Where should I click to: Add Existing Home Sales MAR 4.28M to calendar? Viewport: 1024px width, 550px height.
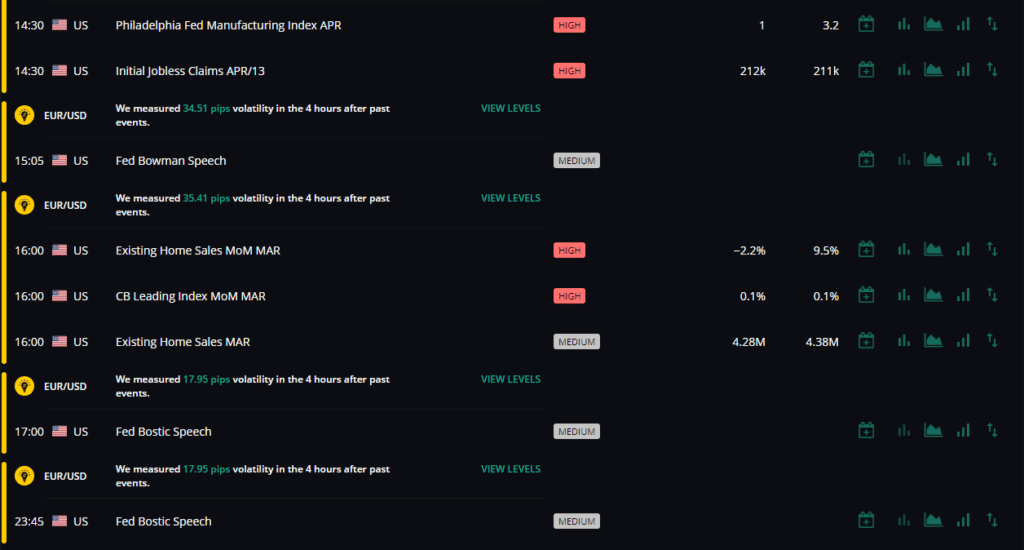(x=866, y=341)
